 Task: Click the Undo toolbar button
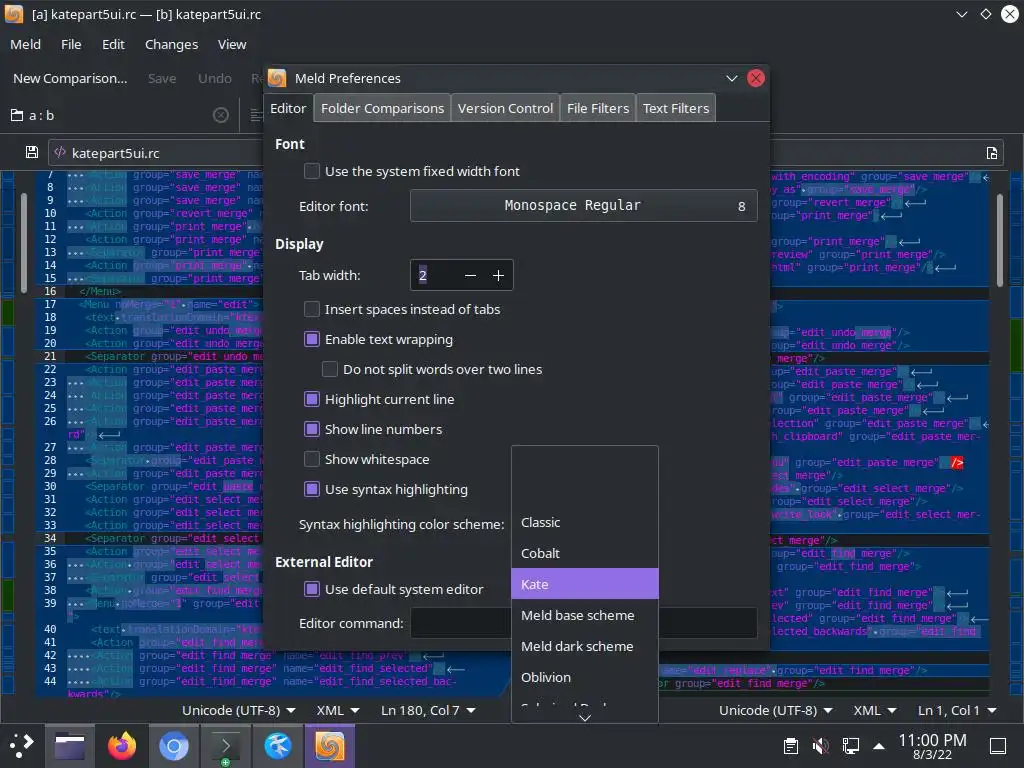tap(215, 78)
